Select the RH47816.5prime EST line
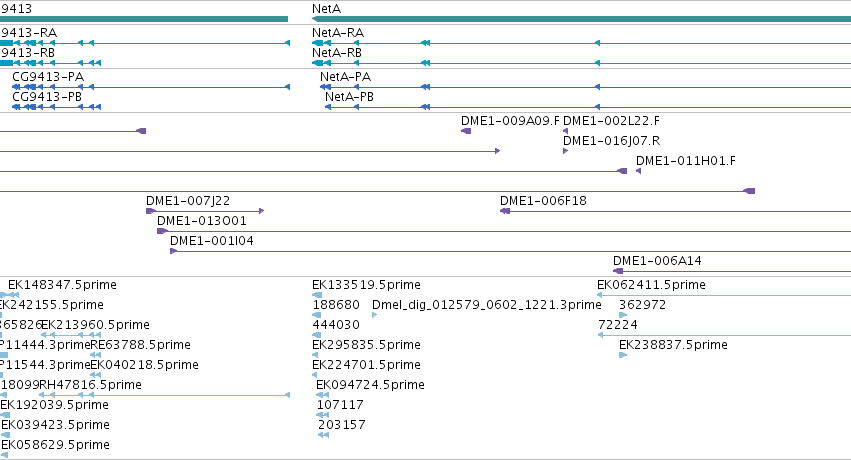Screen dimensions: 851x460 point(164,395)
